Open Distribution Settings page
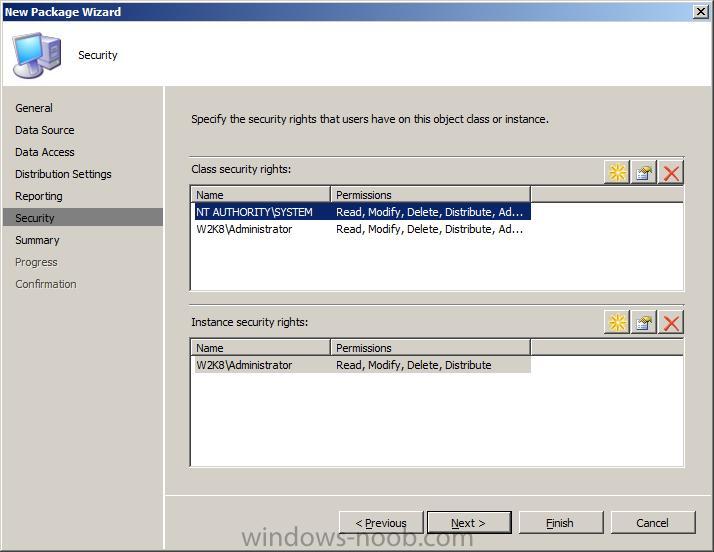This screenshot has height=552, width=714. tap(63, 174)
